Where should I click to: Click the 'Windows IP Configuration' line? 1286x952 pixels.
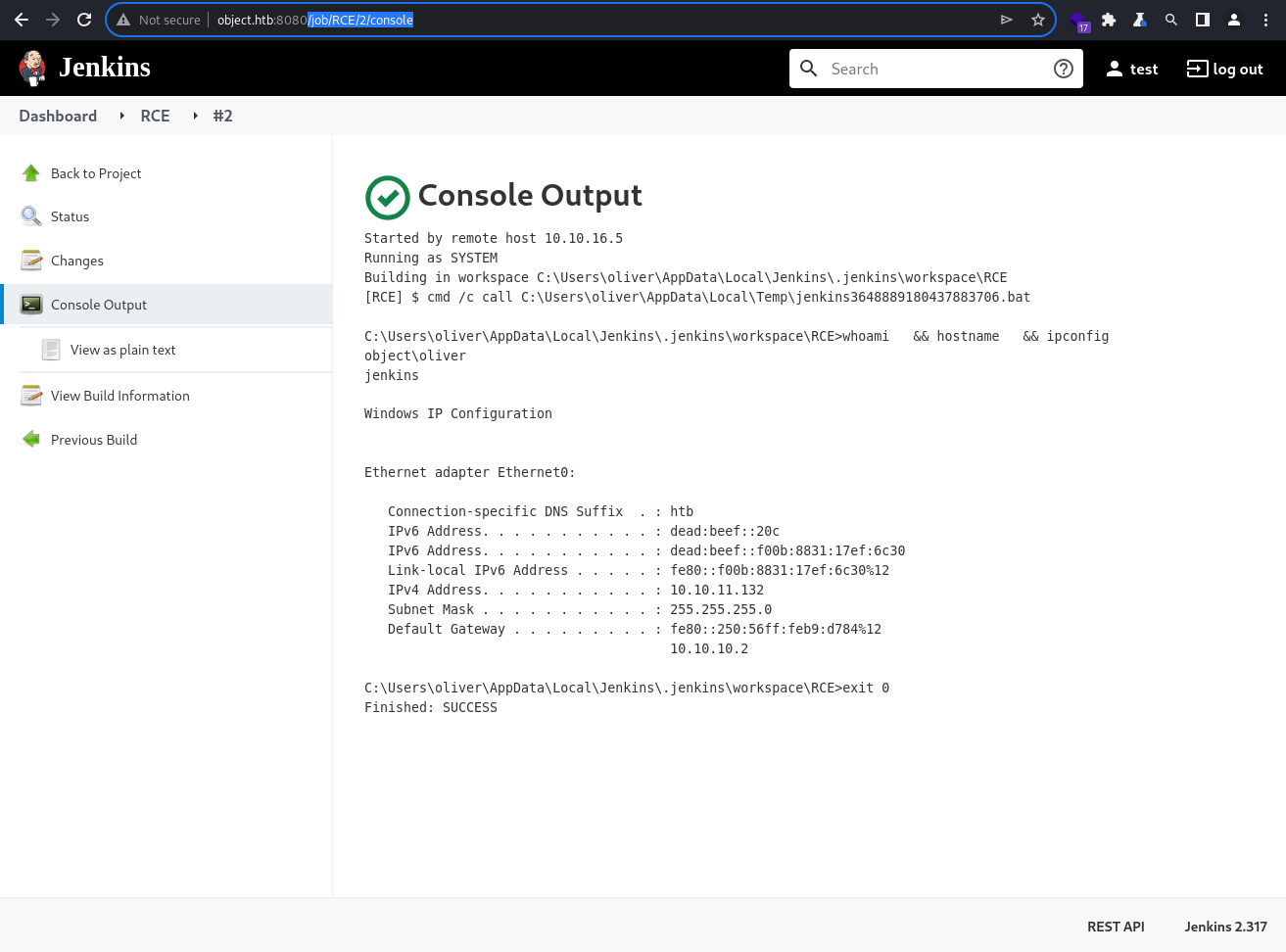point(458,413)
